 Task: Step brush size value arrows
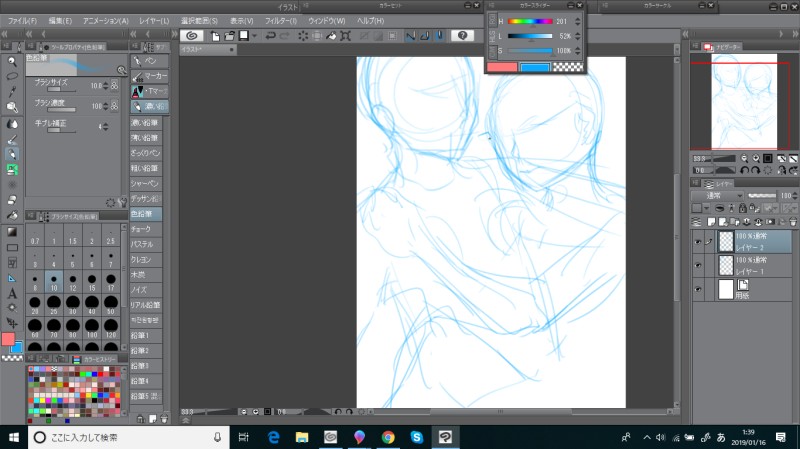tap(106, 86)
